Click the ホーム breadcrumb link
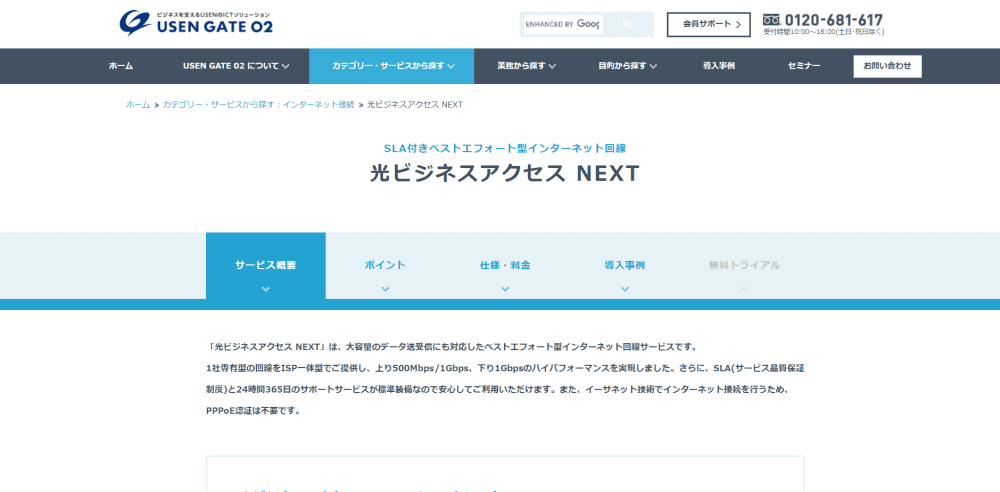Viewport: 1000px width, 492px height. (138, 105)
